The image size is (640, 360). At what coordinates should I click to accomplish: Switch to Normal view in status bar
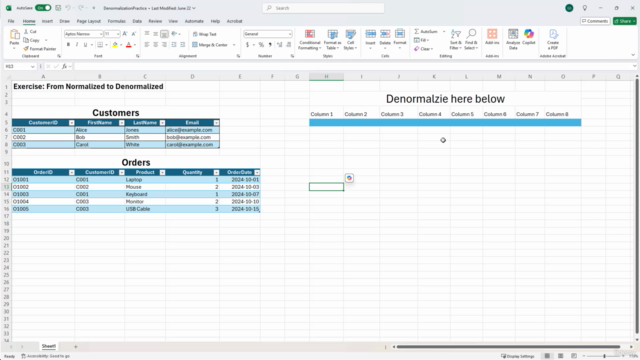(x=547, y=356)
